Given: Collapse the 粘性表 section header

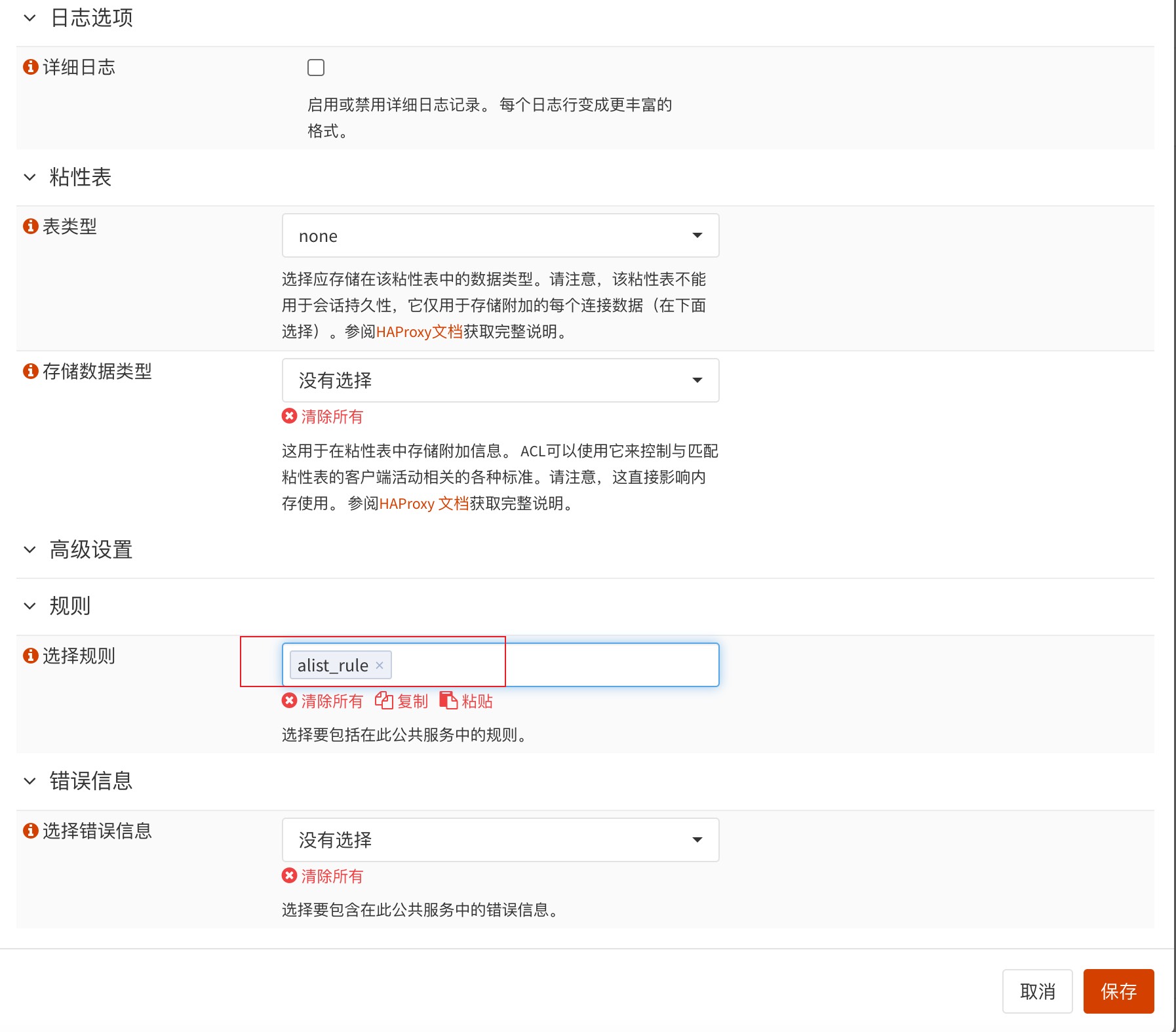Looking at the screenshot, I should pos(29,177).
